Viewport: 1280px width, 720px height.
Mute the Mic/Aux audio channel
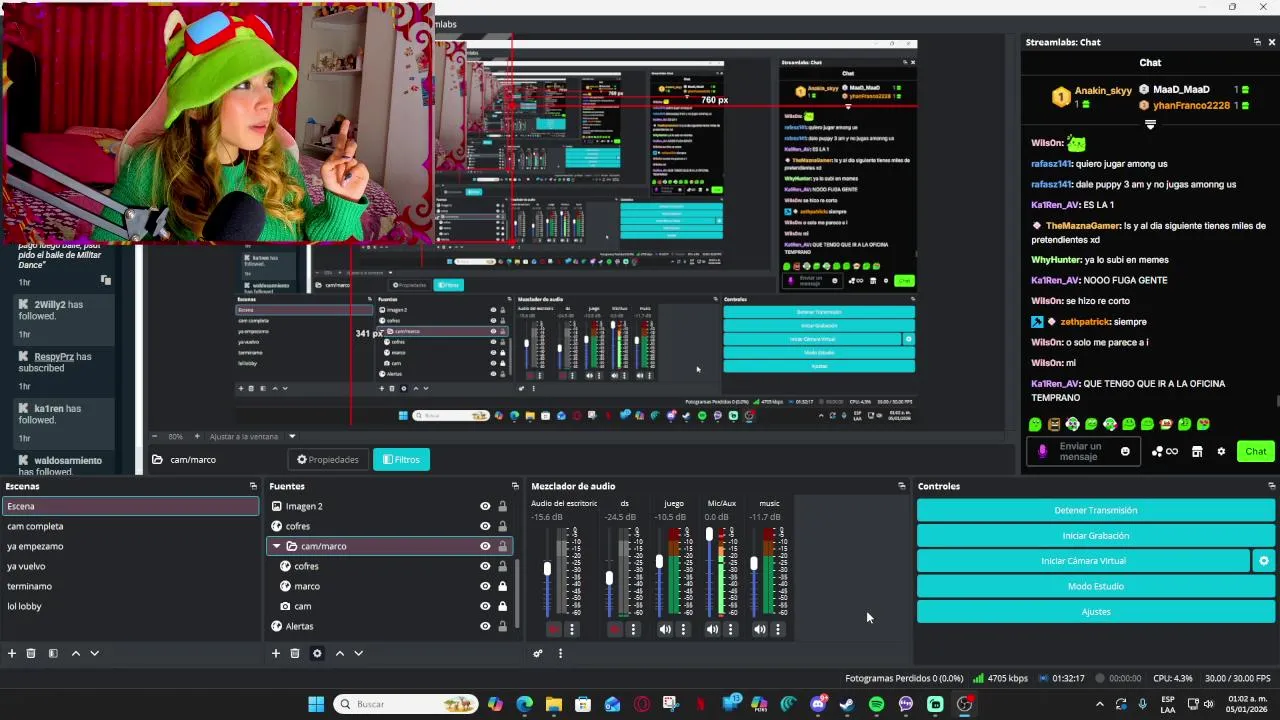pos(712,629)
